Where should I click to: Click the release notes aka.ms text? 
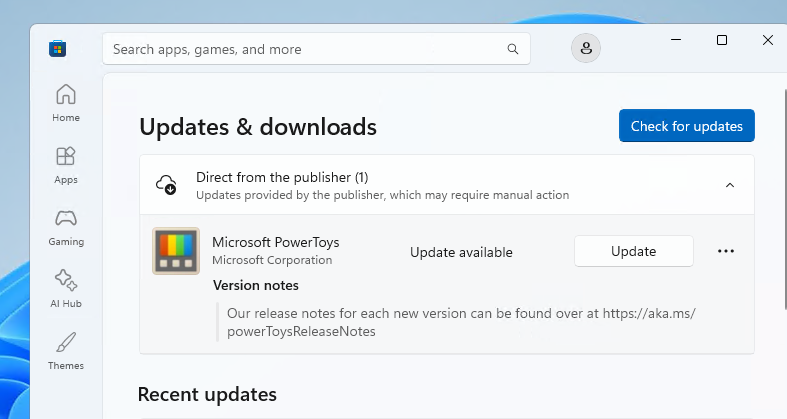pos(461,322)
